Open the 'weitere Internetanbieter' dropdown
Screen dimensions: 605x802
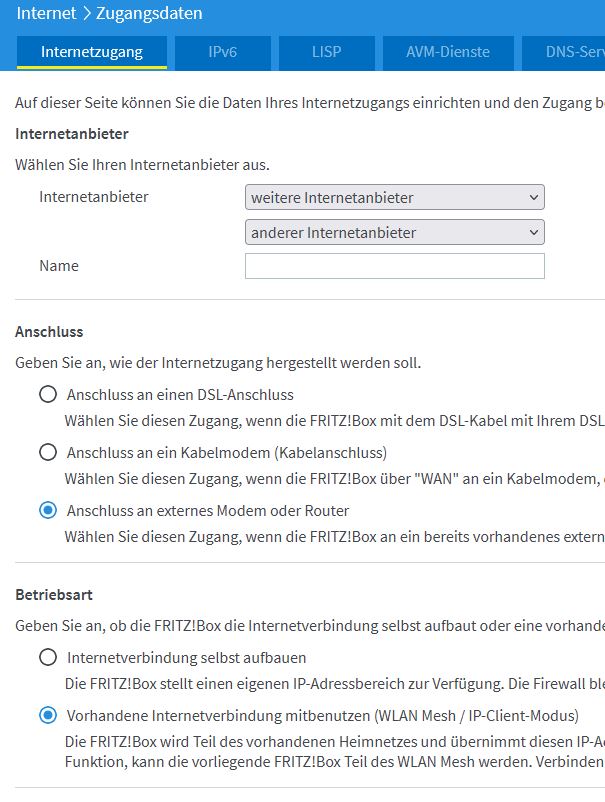tap(394, 197)
